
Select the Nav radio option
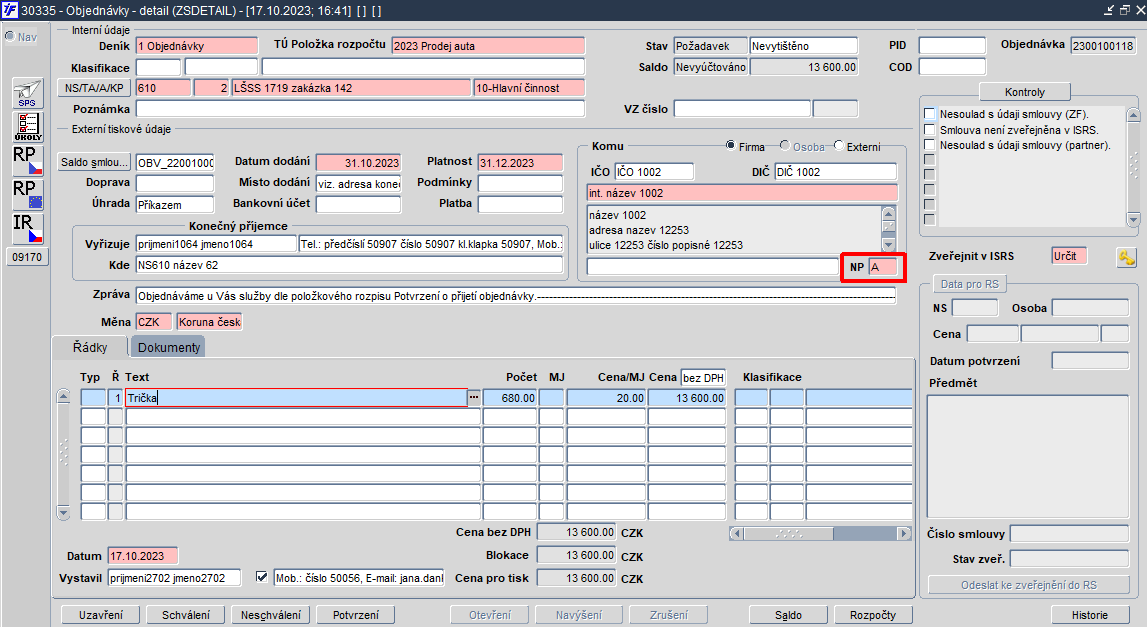point(10,36)
